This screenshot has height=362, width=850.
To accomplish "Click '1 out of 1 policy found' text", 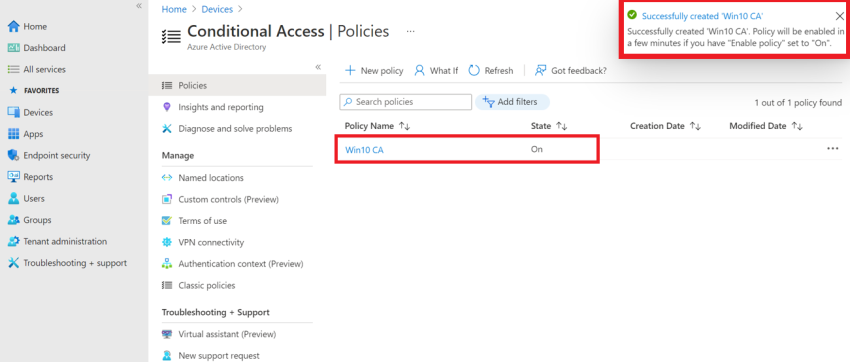I will coord(798,102).
